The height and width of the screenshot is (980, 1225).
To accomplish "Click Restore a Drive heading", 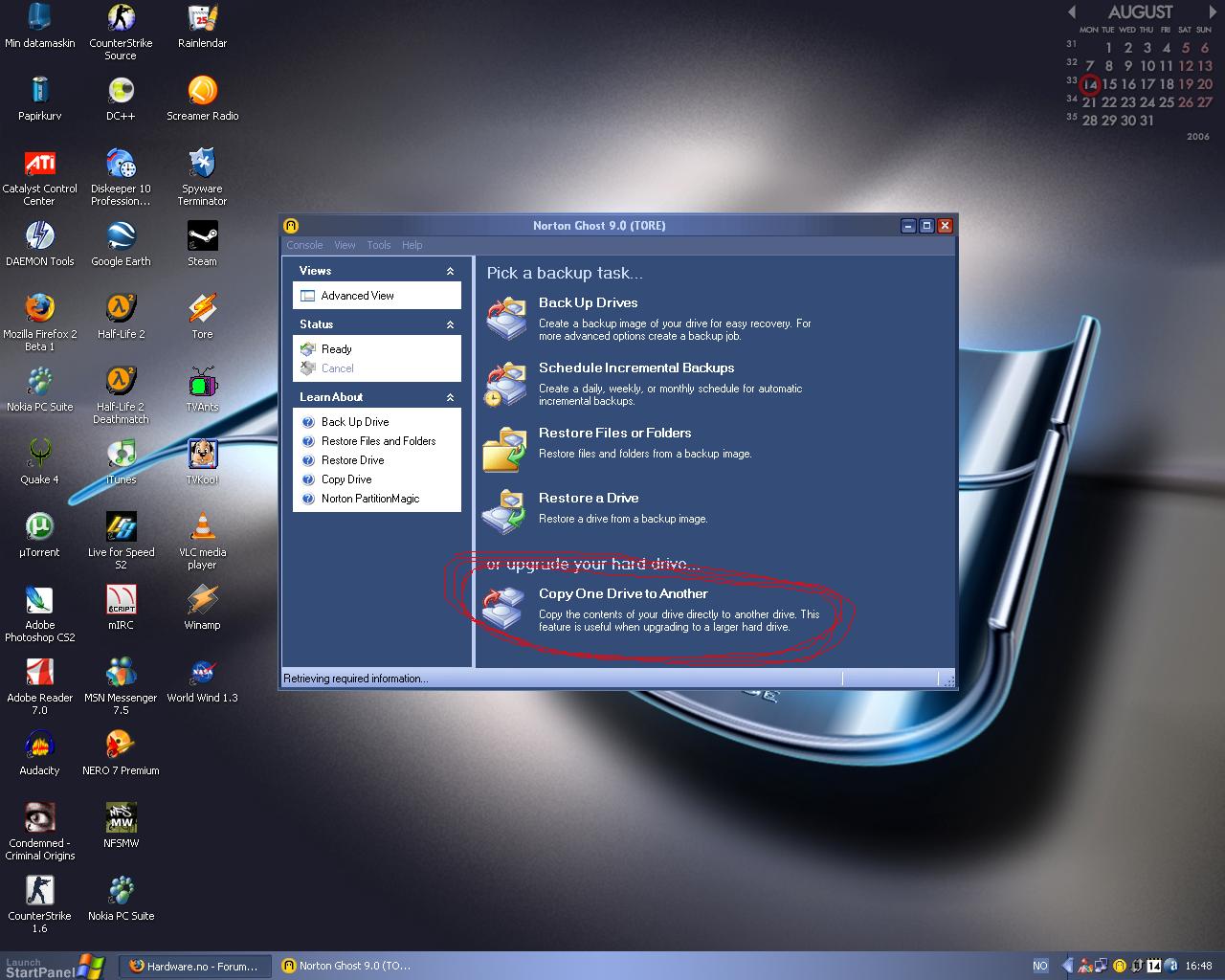I will [x=589, y=498].
